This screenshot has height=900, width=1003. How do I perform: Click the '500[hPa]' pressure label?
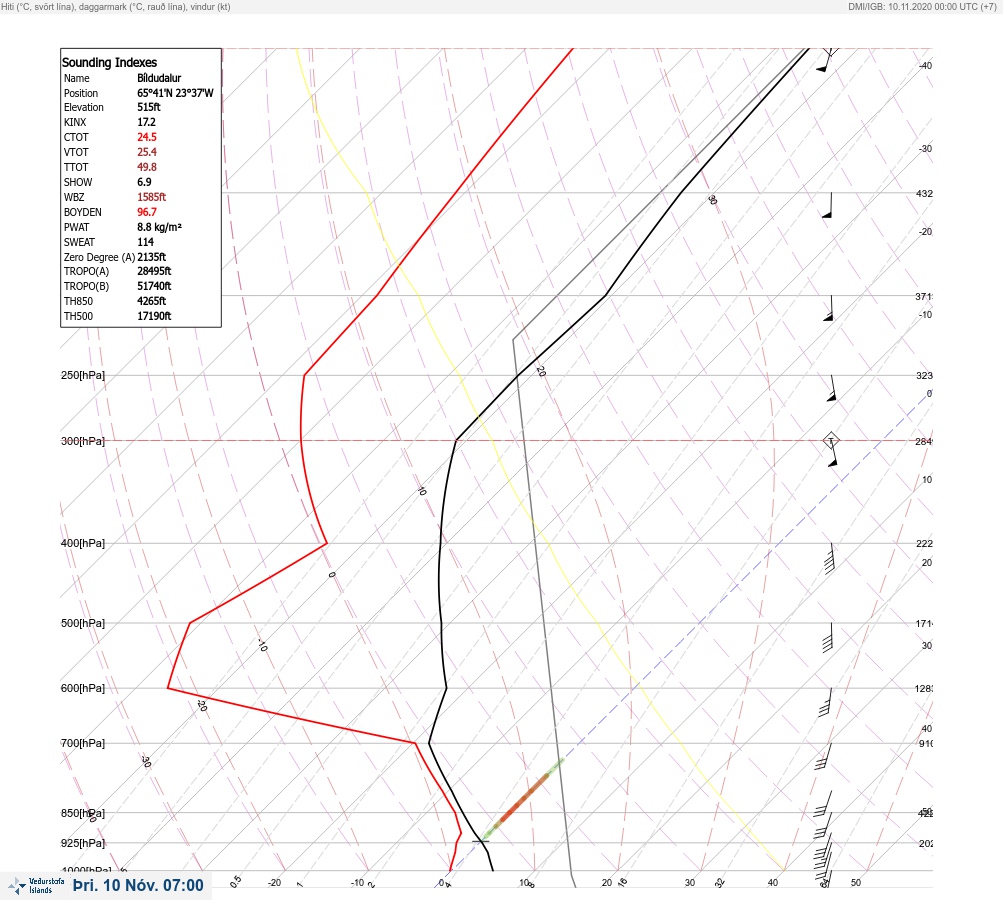coord(83,623)
